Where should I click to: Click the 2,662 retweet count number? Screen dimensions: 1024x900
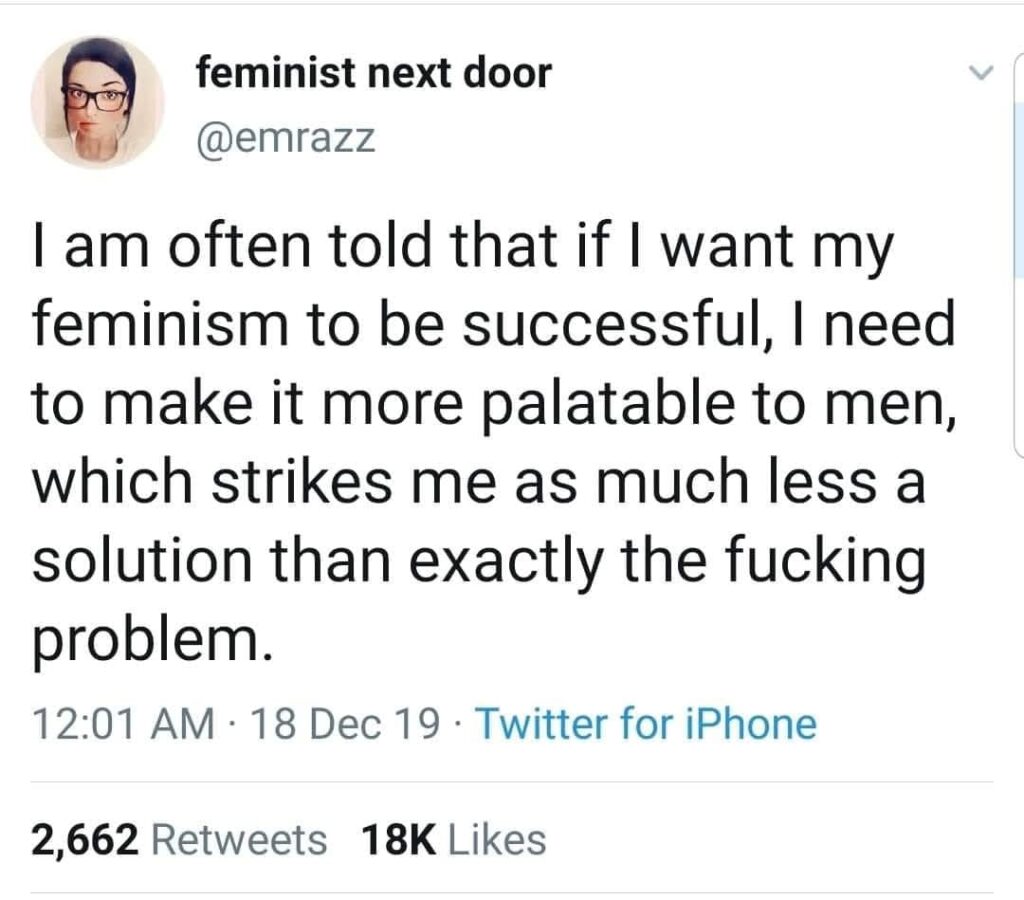coord(84,839)
